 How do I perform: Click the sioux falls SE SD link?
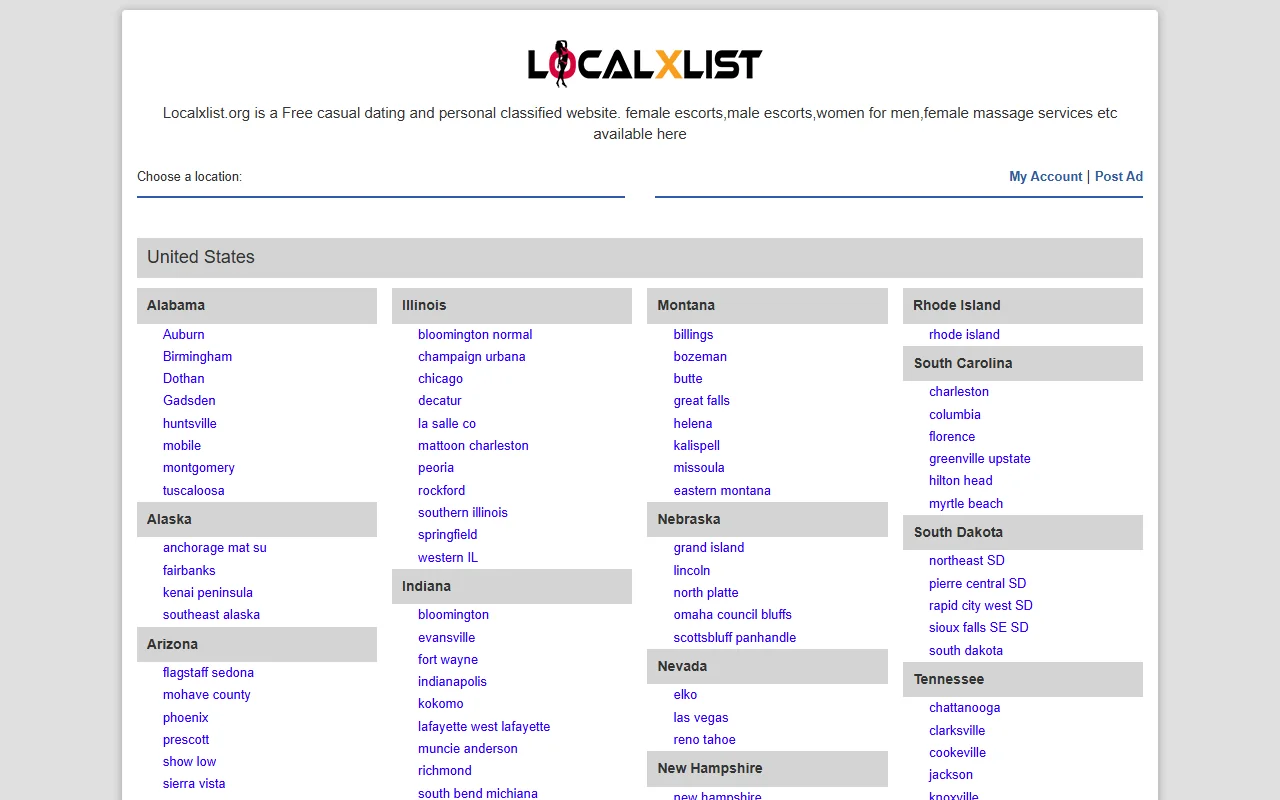click(978, 627)
